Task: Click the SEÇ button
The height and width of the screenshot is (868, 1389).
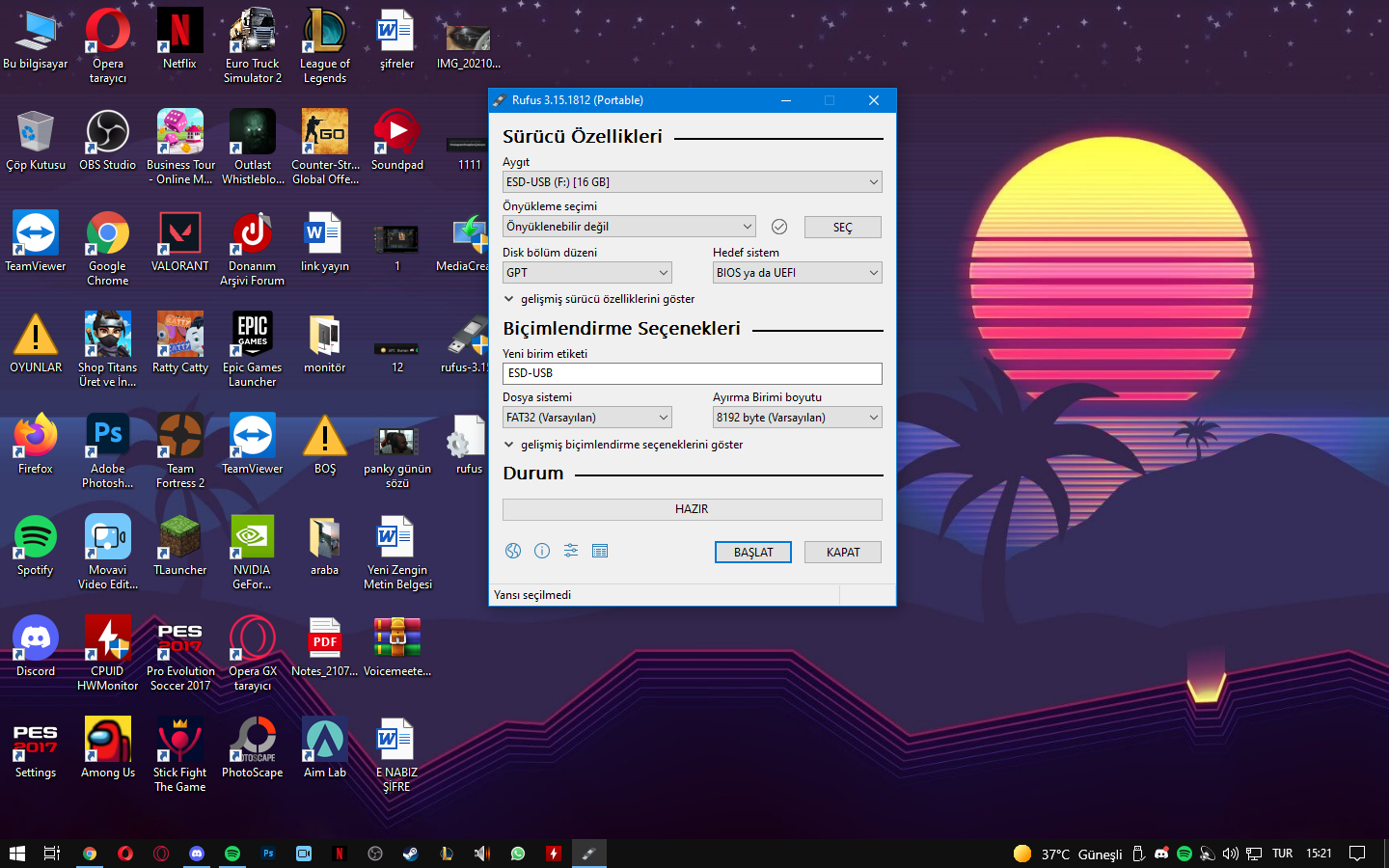Action: pyautogui.click(x=843, y=228)
